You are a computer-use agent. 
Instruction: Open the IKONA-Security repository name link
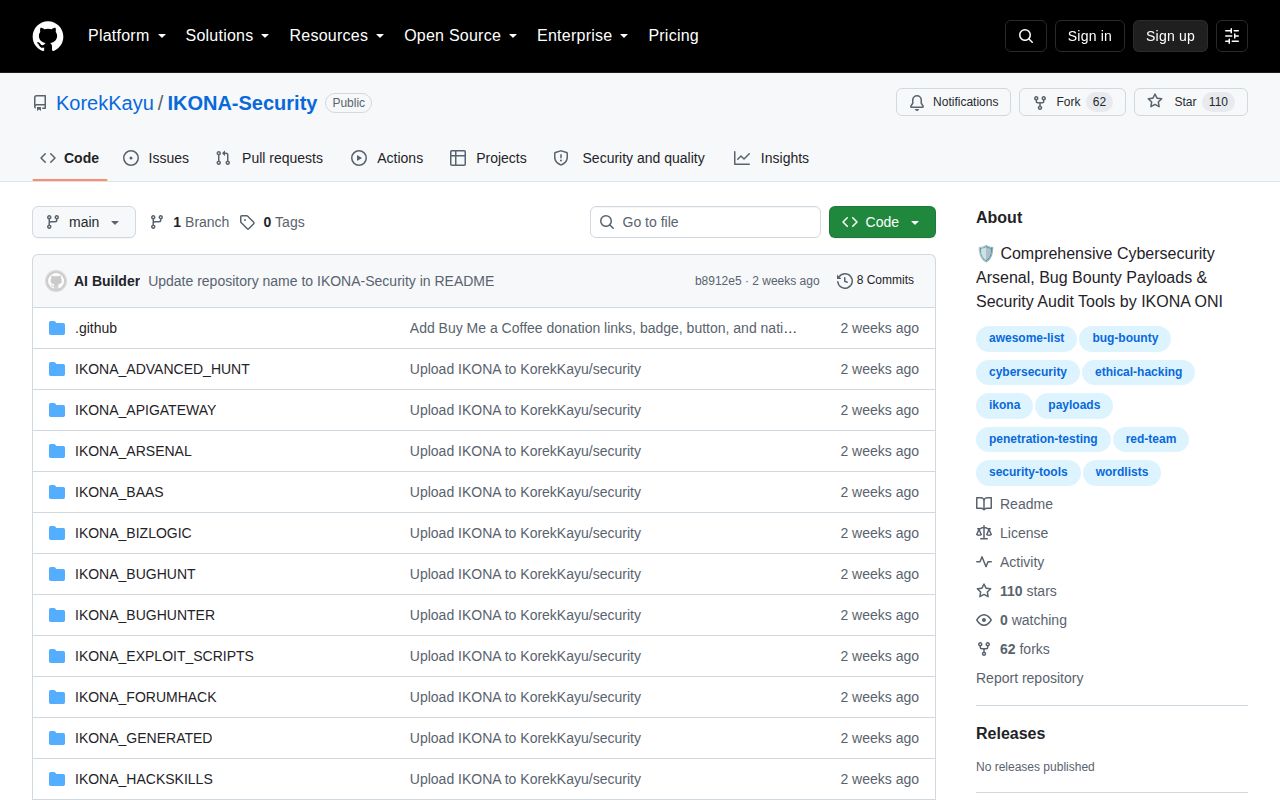[x=242, y=103]
